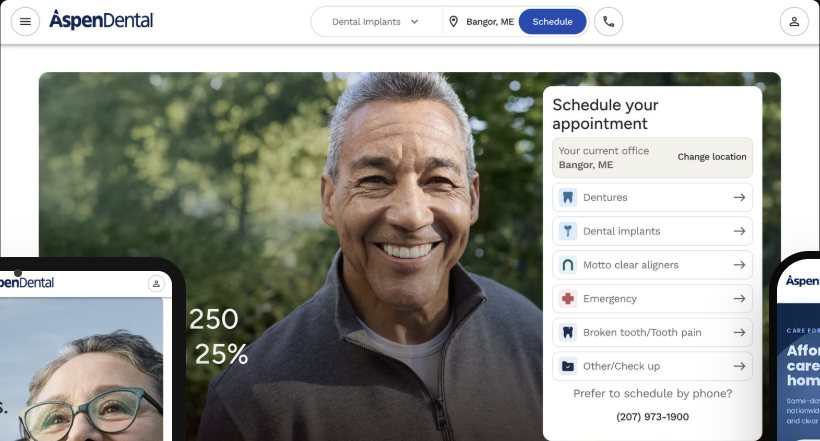The image size is (820, 441).
Task: Click the 250 text on hero image
Action: [x=213, y=319]
